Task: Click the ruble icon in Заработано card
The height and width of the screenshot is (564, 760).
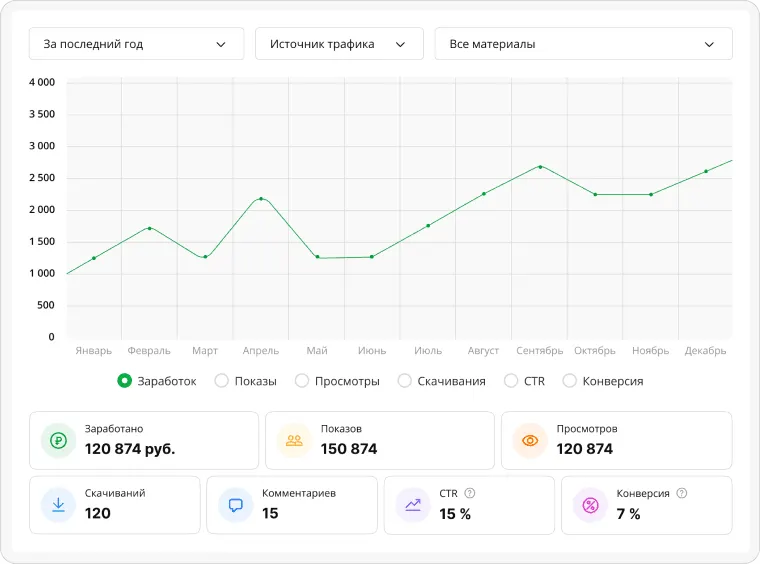Action: click(x=59, y=440)
